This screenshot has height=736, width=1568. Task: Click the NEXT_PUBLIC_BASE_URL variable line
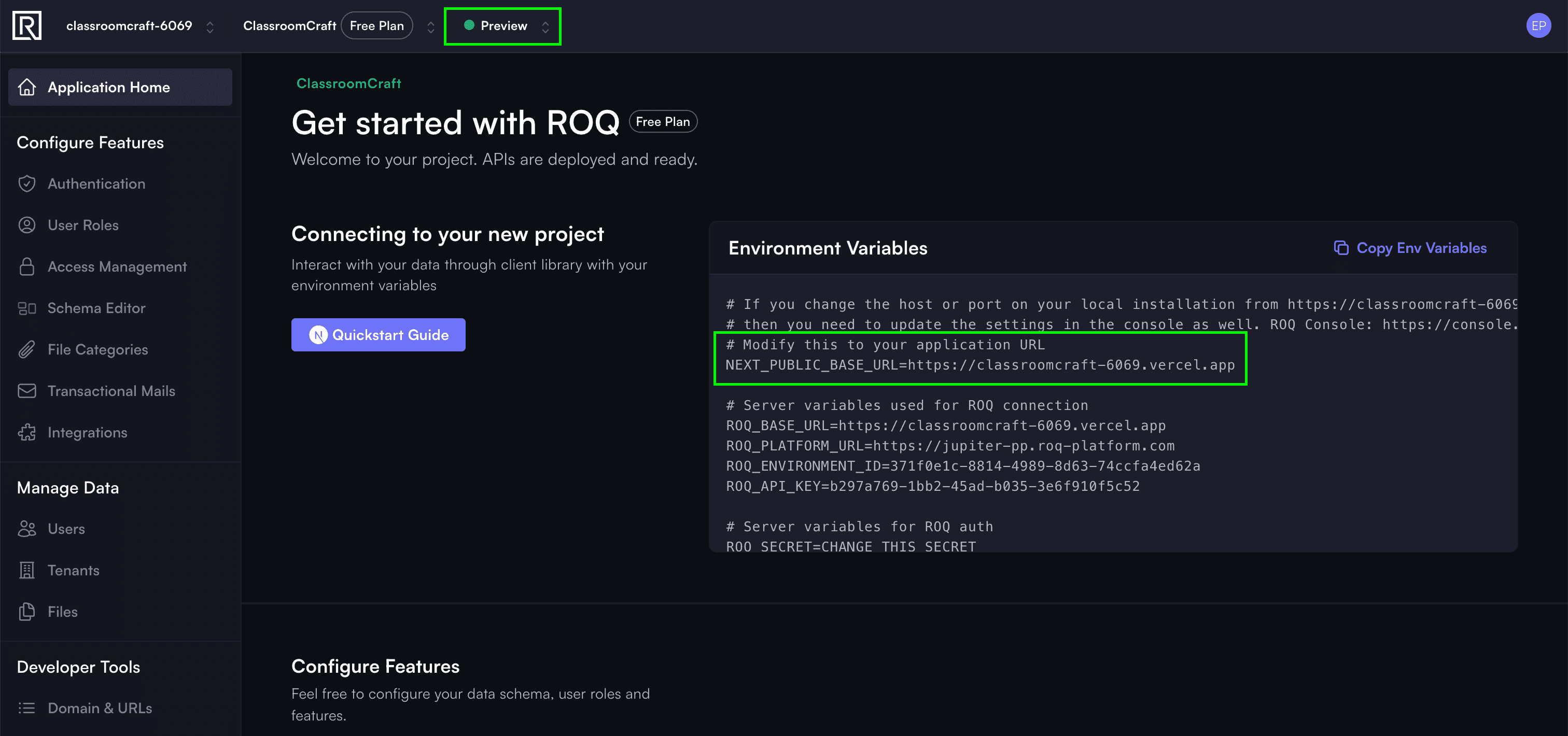980,365
